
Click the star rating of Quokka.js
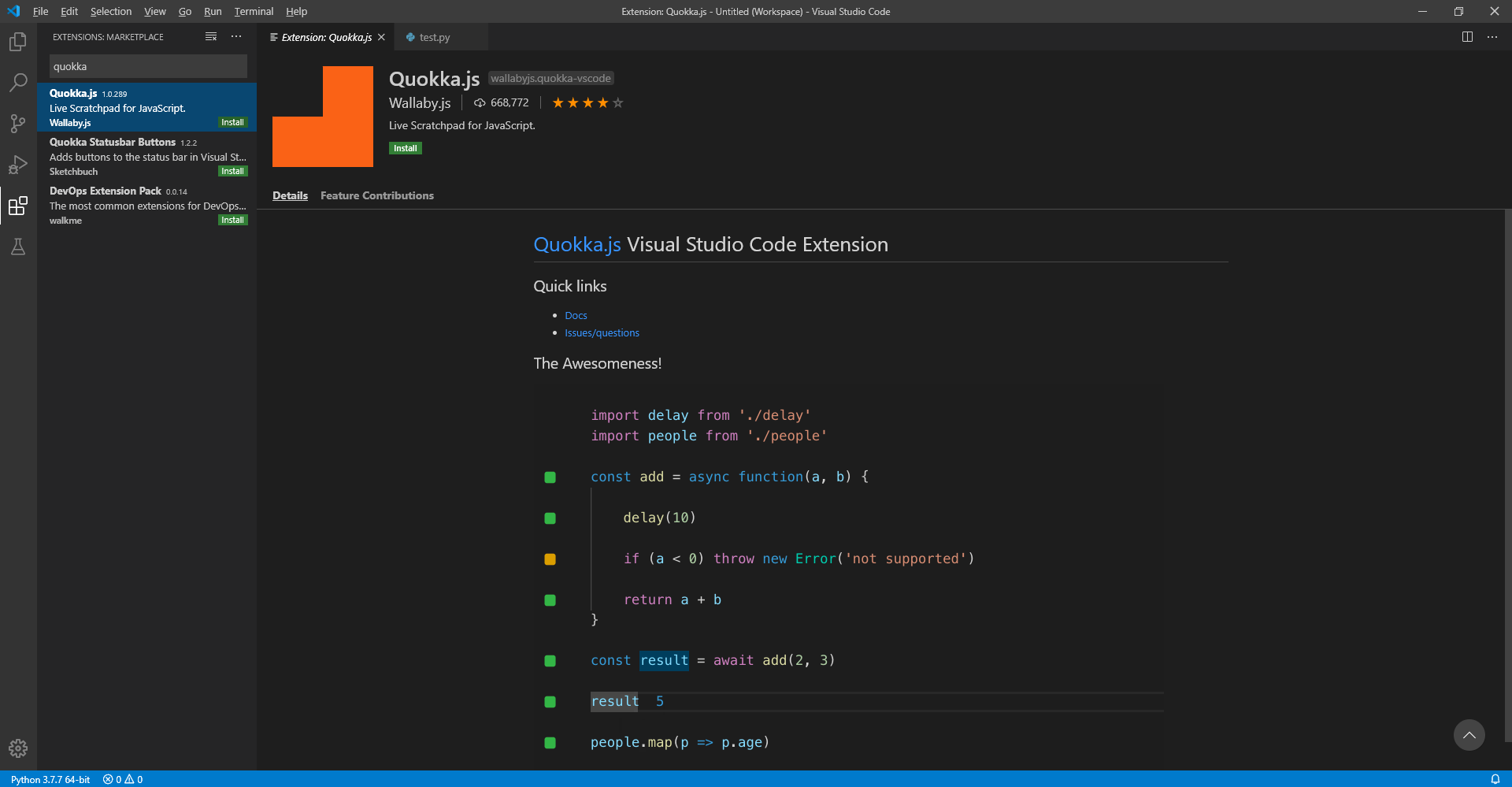(587, 102)
